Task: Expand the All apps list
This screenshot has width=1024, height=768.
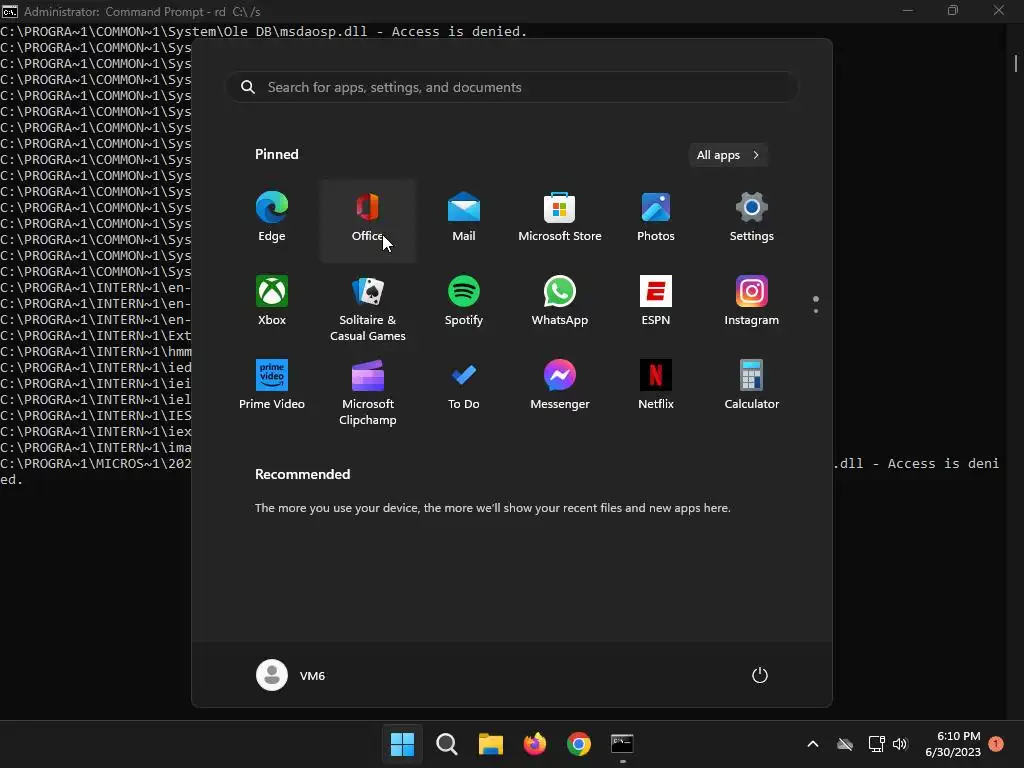Action: click(x=728, y=155)
